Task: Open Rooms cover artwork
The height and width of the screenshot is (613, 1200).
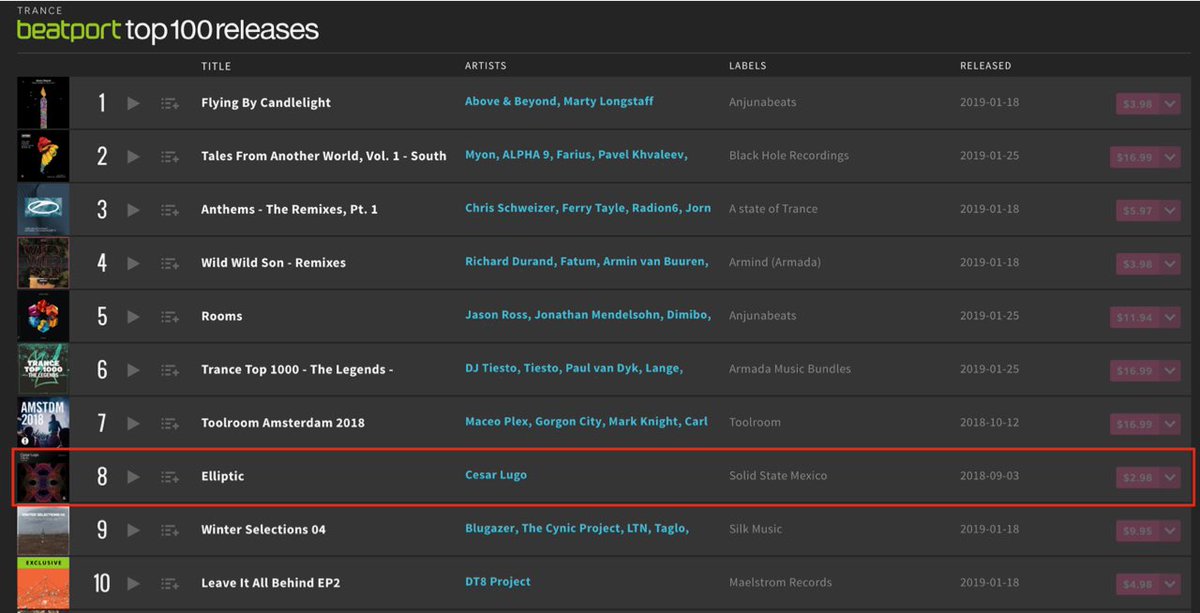Action: point(43,316)
